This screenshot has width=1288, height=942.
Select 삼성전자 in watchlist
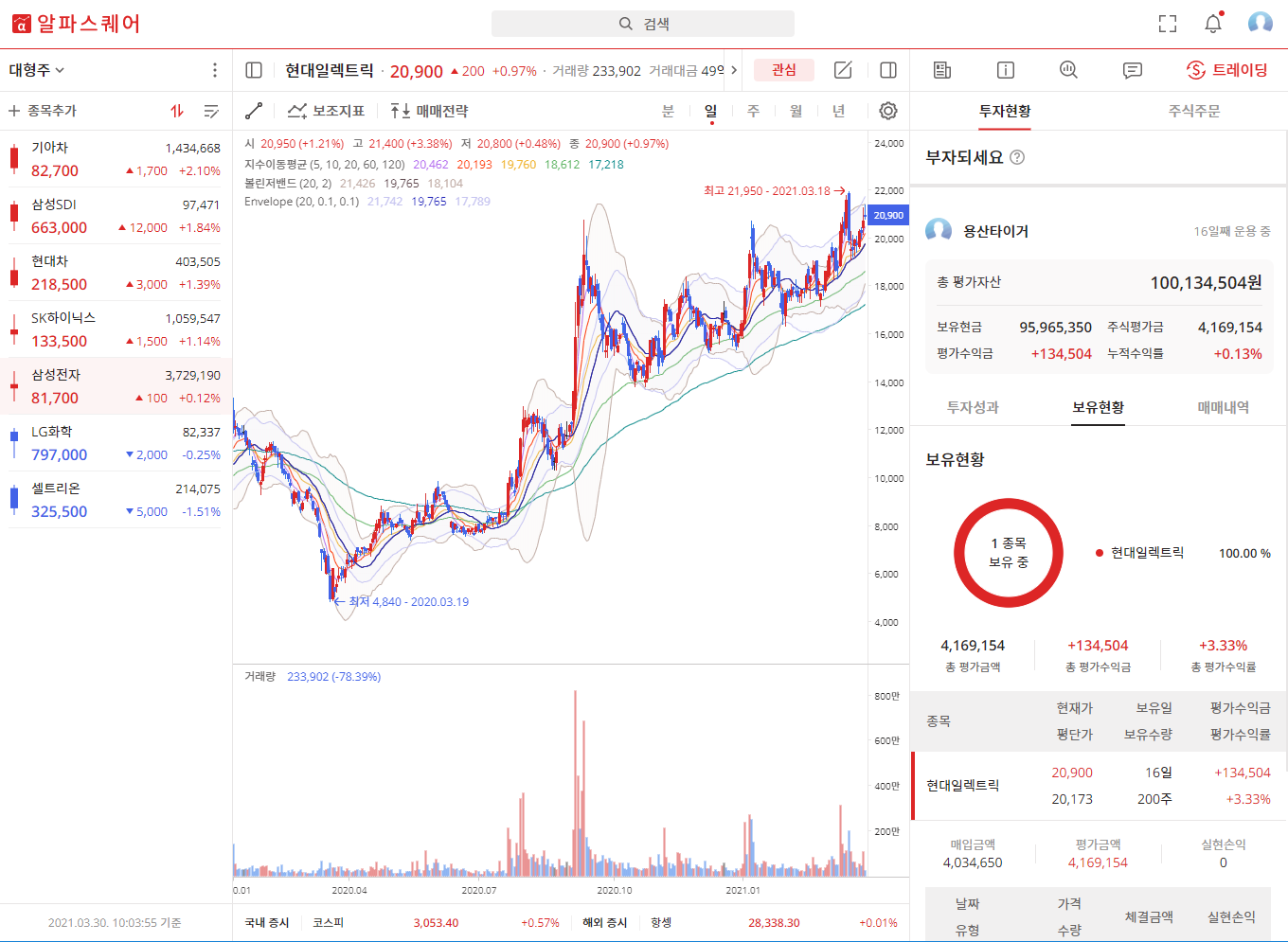(116, 386)
